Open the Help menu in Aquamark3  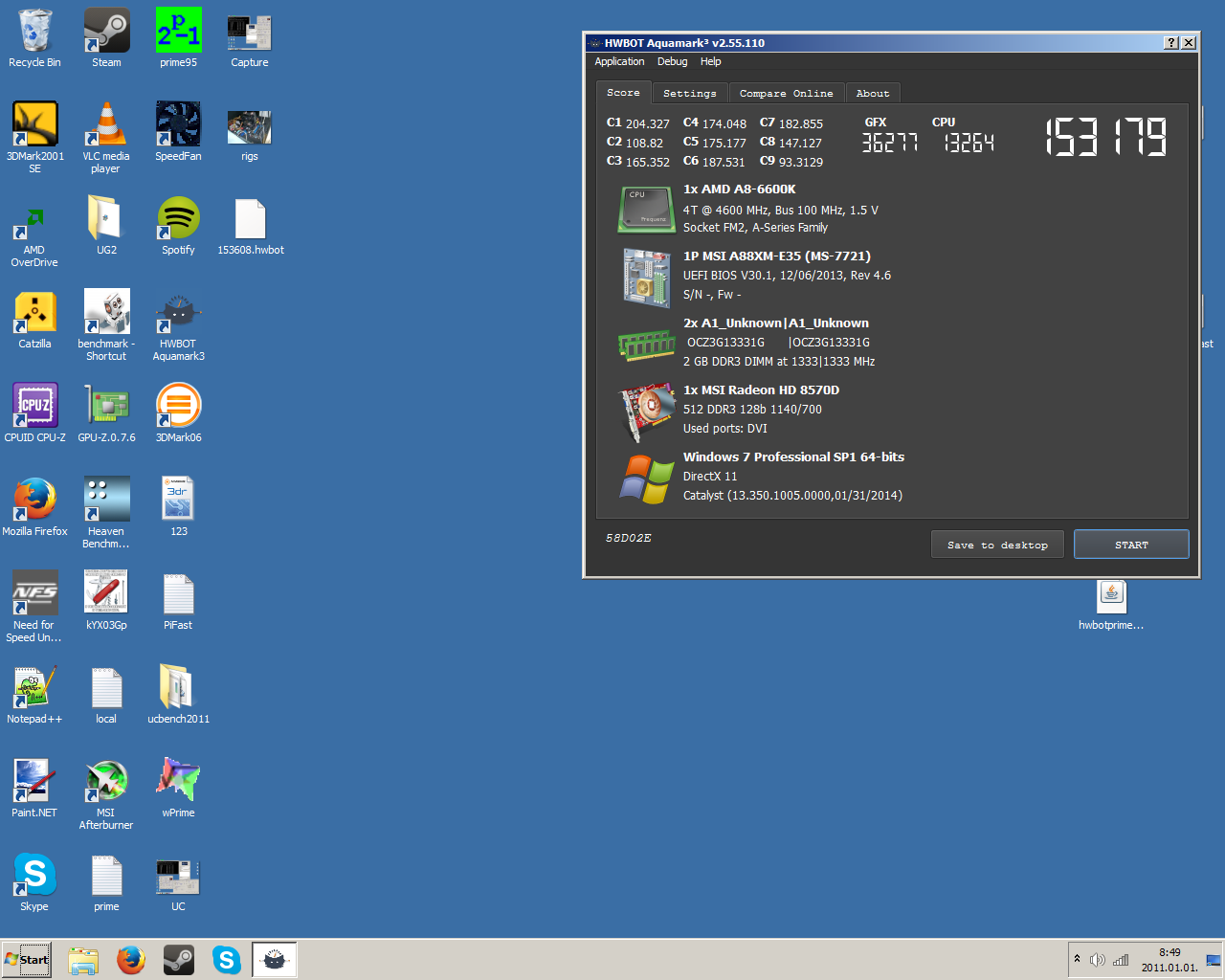tap(710, 61)
